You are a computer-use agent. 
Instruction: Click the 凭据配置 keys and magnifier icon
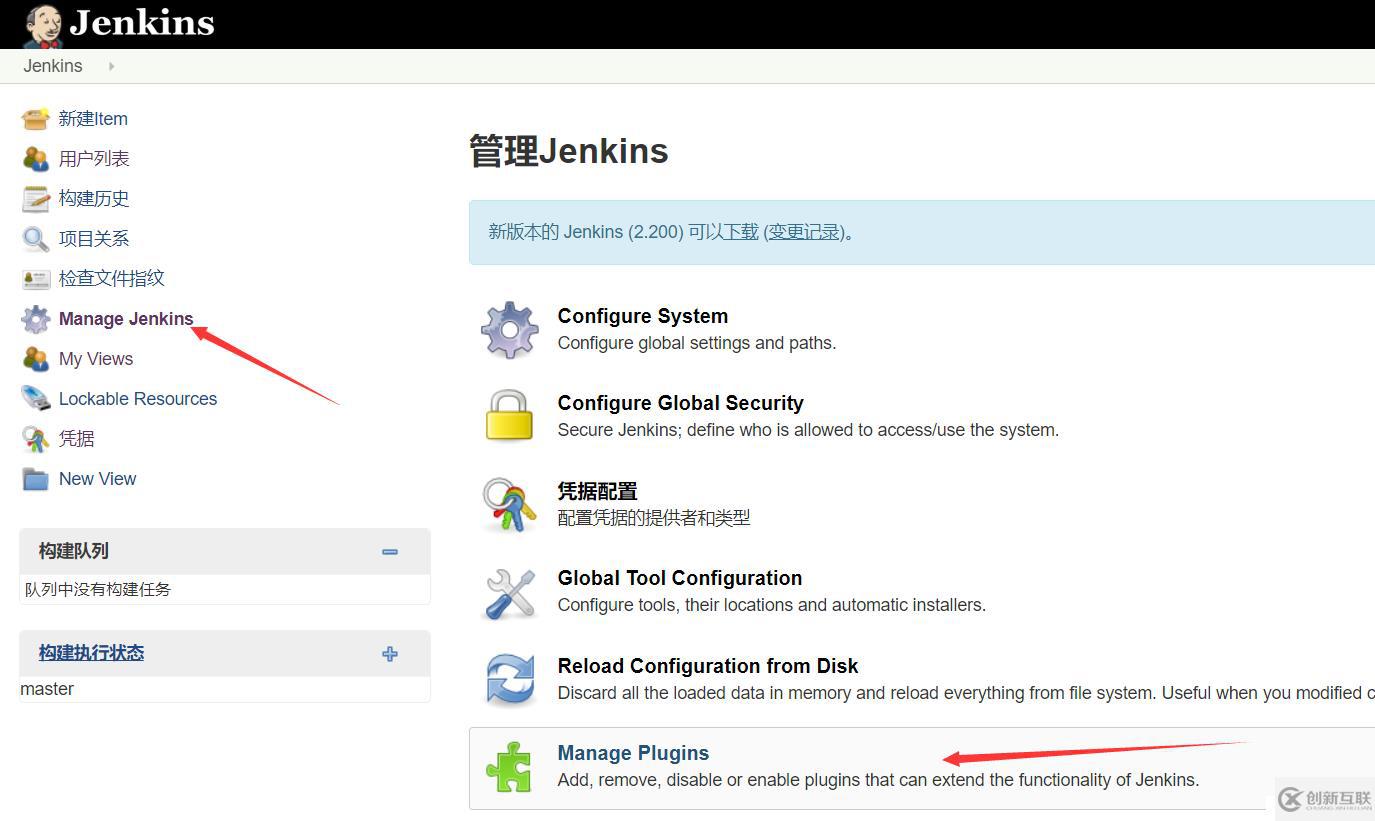509,504
